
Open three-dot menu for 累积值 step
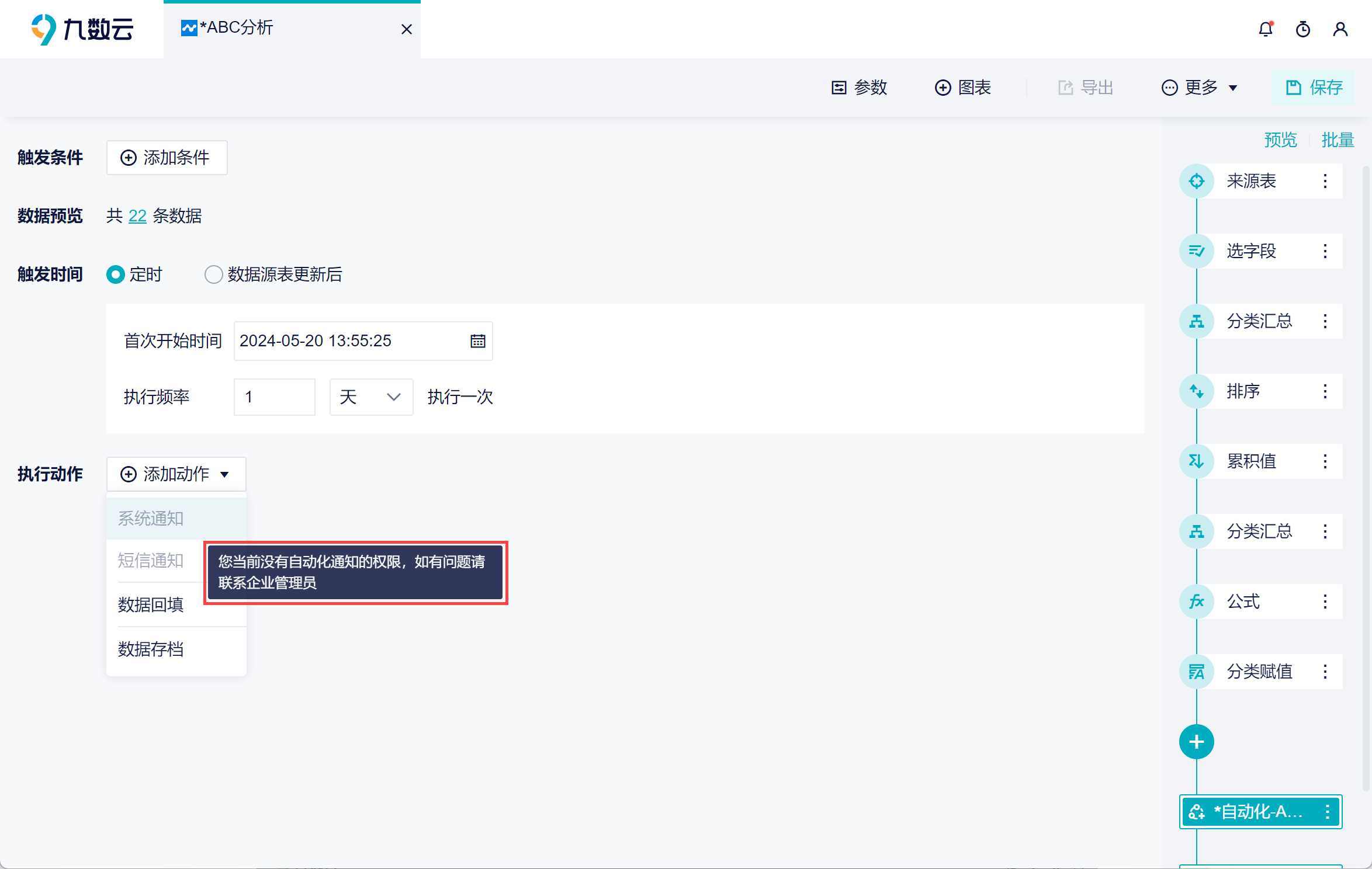[1325, 461]
